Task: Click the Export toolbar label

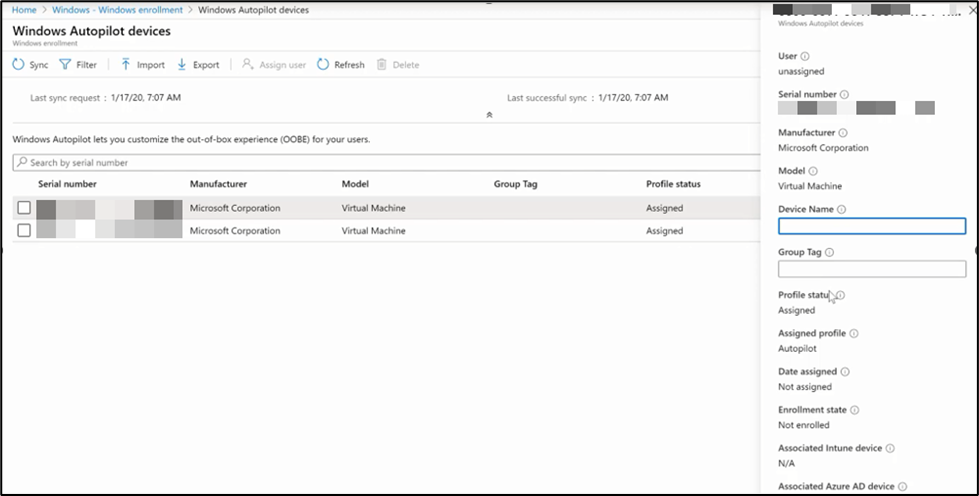Action: tap(206, 65)
